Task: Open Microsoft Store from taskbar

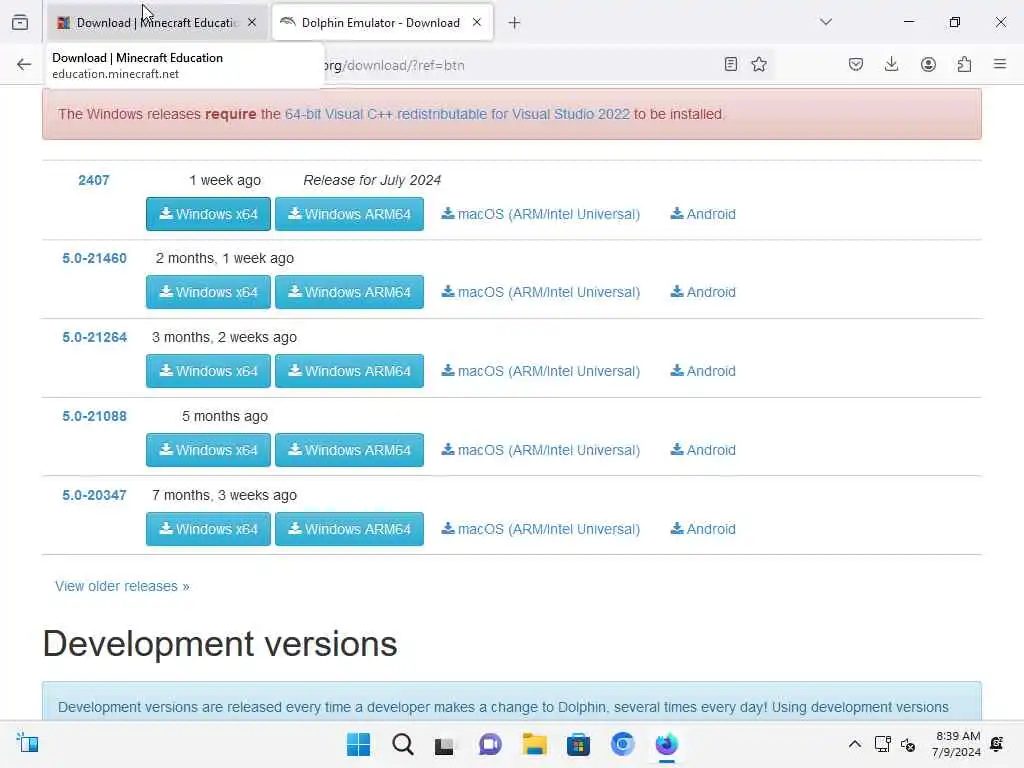Action: tap(578, 744)
